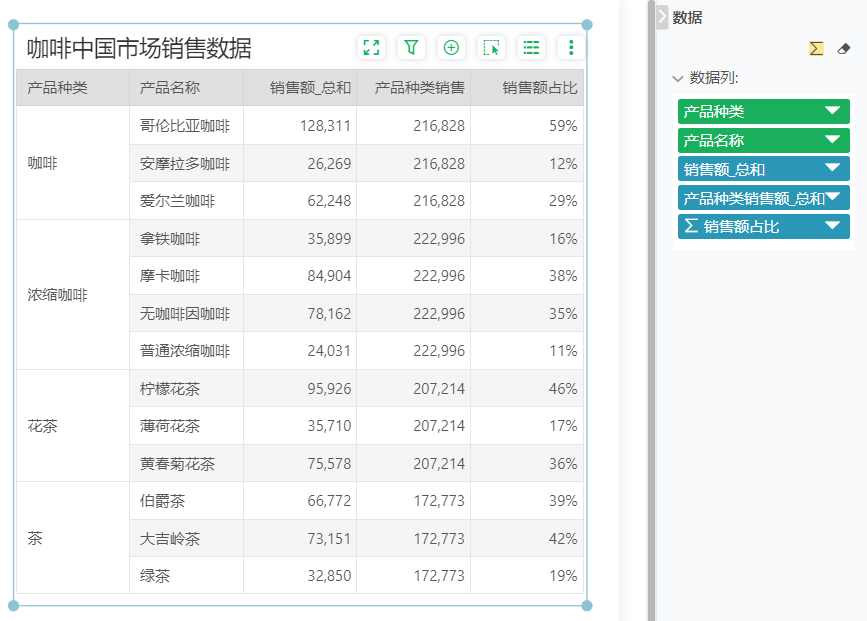
Task: Click the yellow sigma aggregate icon
Action: point(817,48)
